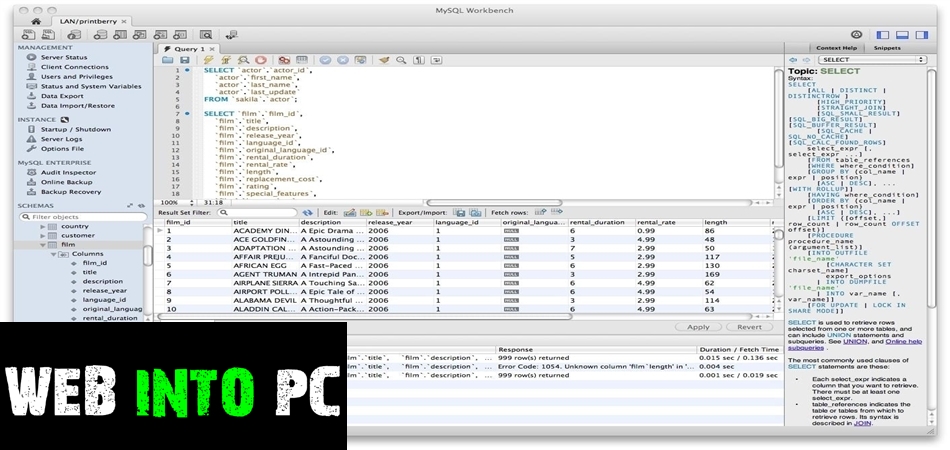Execute query with lightning bolt icon
The height and width of the screenshot is (450, 950).
pos(208,60)
